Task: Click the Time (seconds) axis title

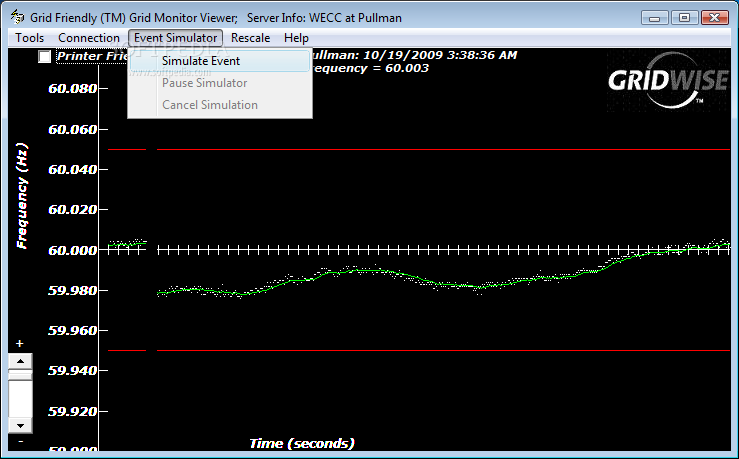Action: [302, 443]
